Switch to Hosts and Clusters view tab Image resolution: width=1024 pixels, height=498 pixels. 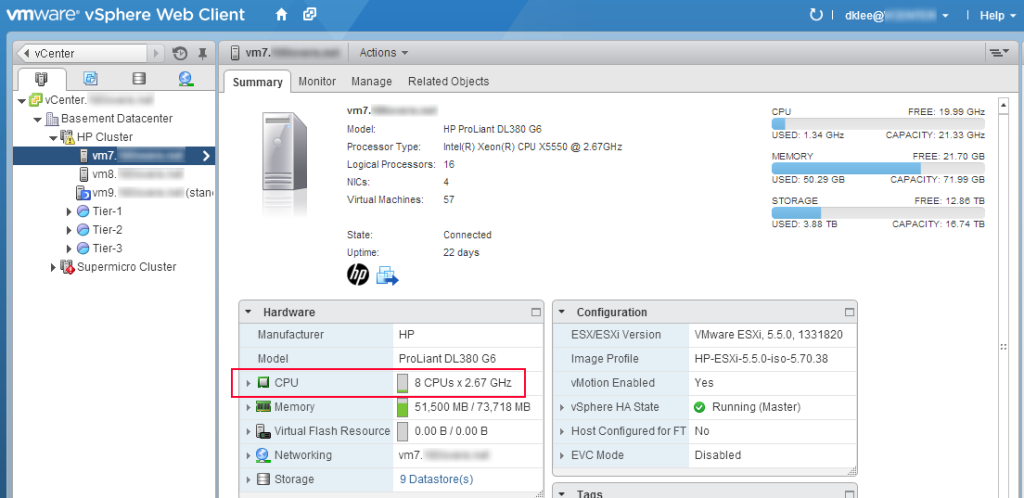[x=41, y=78]
